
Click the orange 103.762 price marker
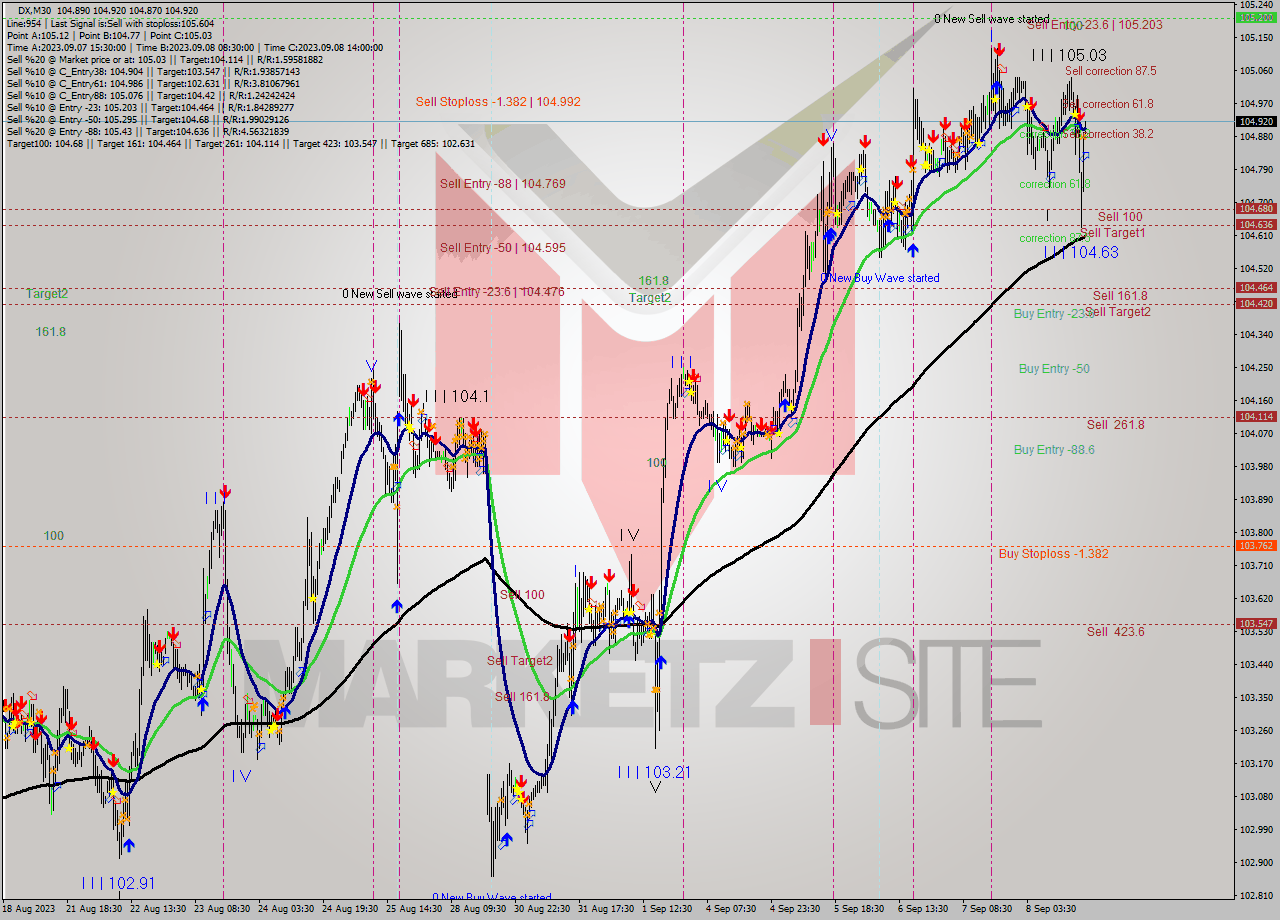(1255, 546)
